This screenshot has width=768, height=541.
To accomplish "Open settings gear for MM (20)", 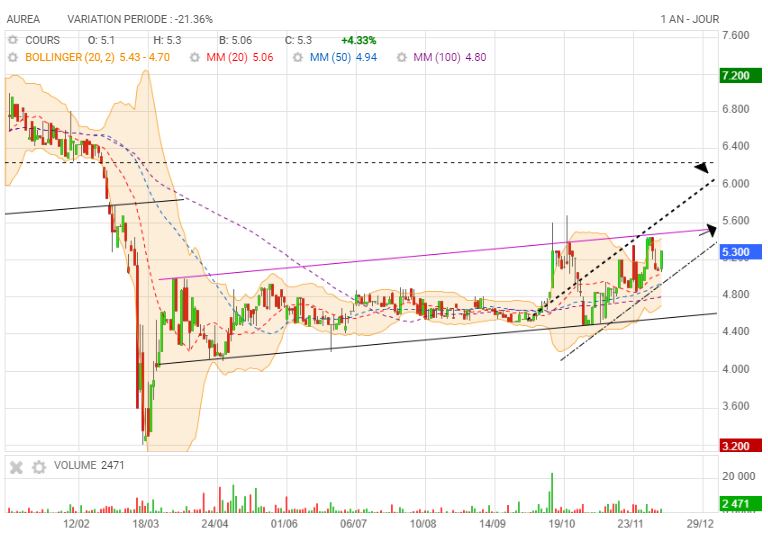I will pyautogui.click(x=194, y=58).
